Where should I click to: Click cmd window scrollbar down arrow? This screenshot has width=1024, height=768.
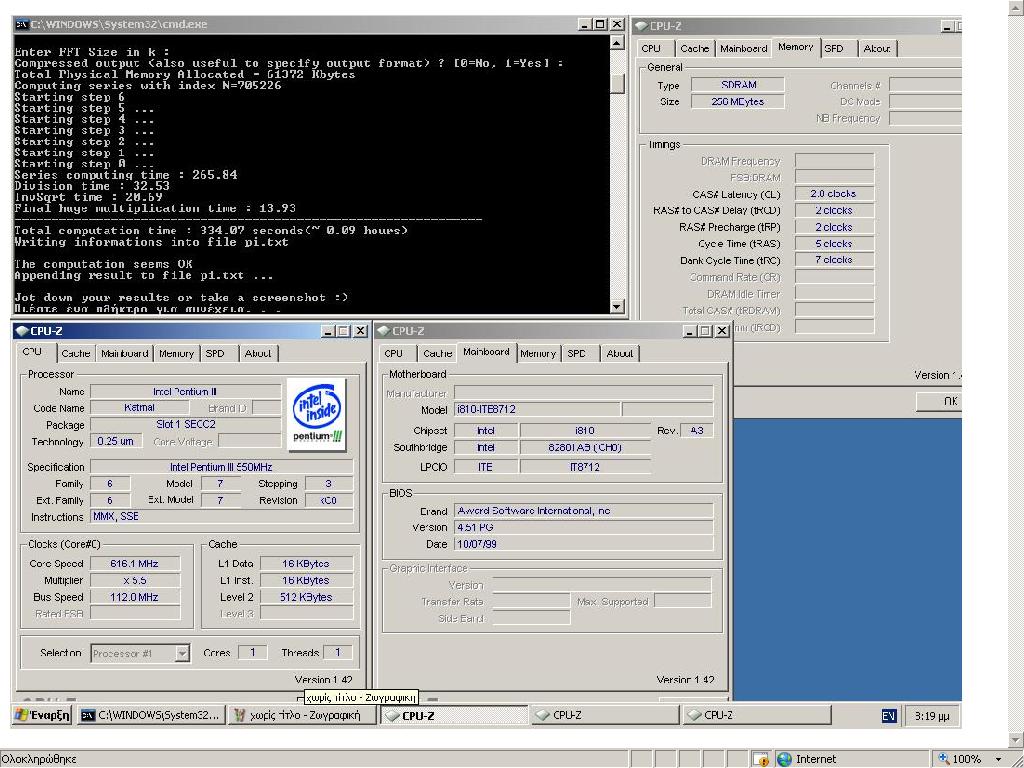(x=617, y=306)
